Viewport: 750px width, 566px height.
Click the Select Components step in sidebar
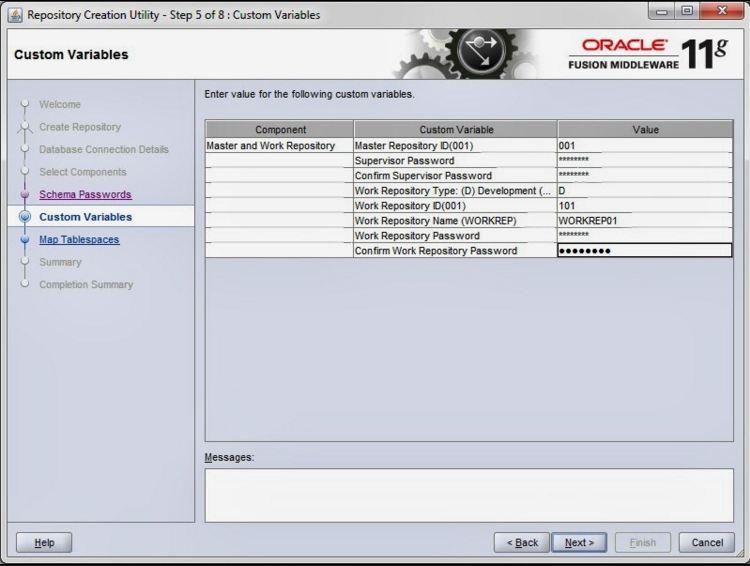click(x=83, y=172)
